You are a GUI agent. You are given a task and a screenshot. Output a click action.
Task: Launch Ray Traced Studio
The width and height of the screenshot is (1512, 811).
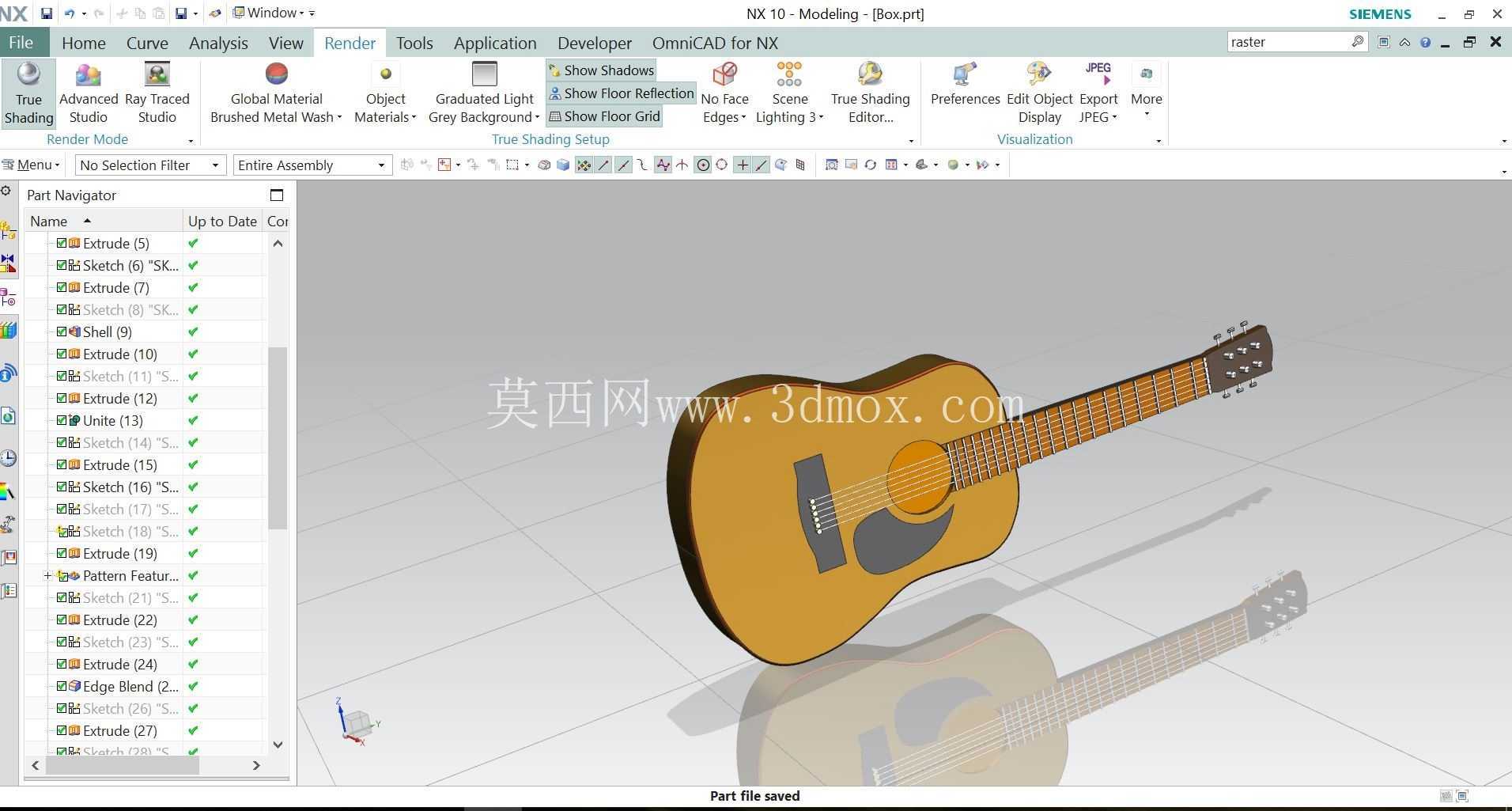click(157, 93)
